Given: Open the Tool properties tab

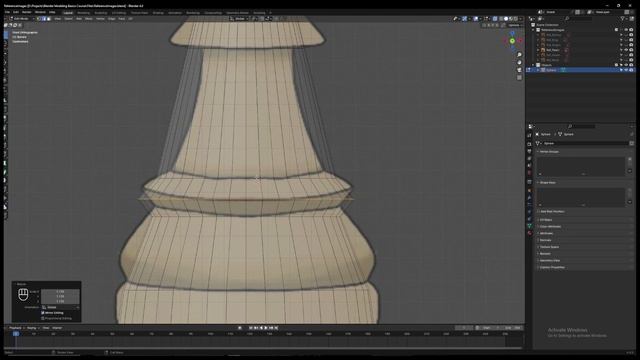Looking at the screenshot, I should click(529, 135).
